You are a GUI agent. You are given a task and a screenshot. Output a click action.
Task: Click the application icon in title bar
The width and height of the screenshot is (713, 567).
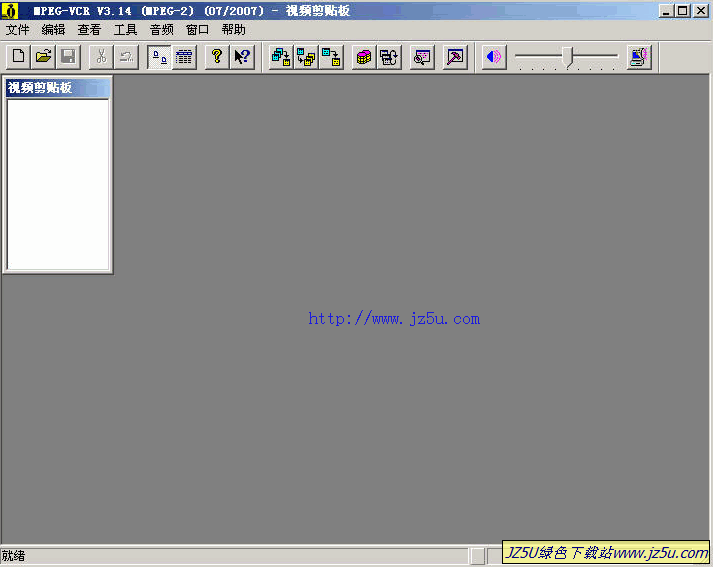[10, 10]
